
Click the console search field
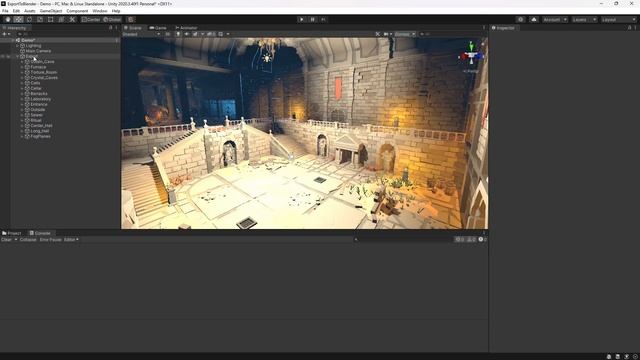click(403, 240)
